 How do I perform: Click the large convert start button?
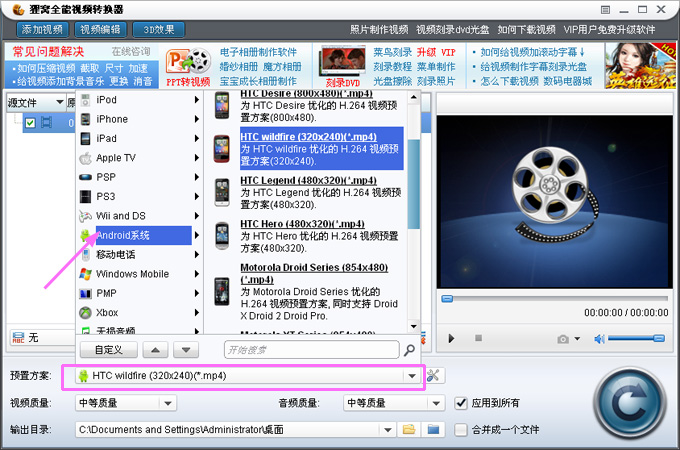click(630, 403)
